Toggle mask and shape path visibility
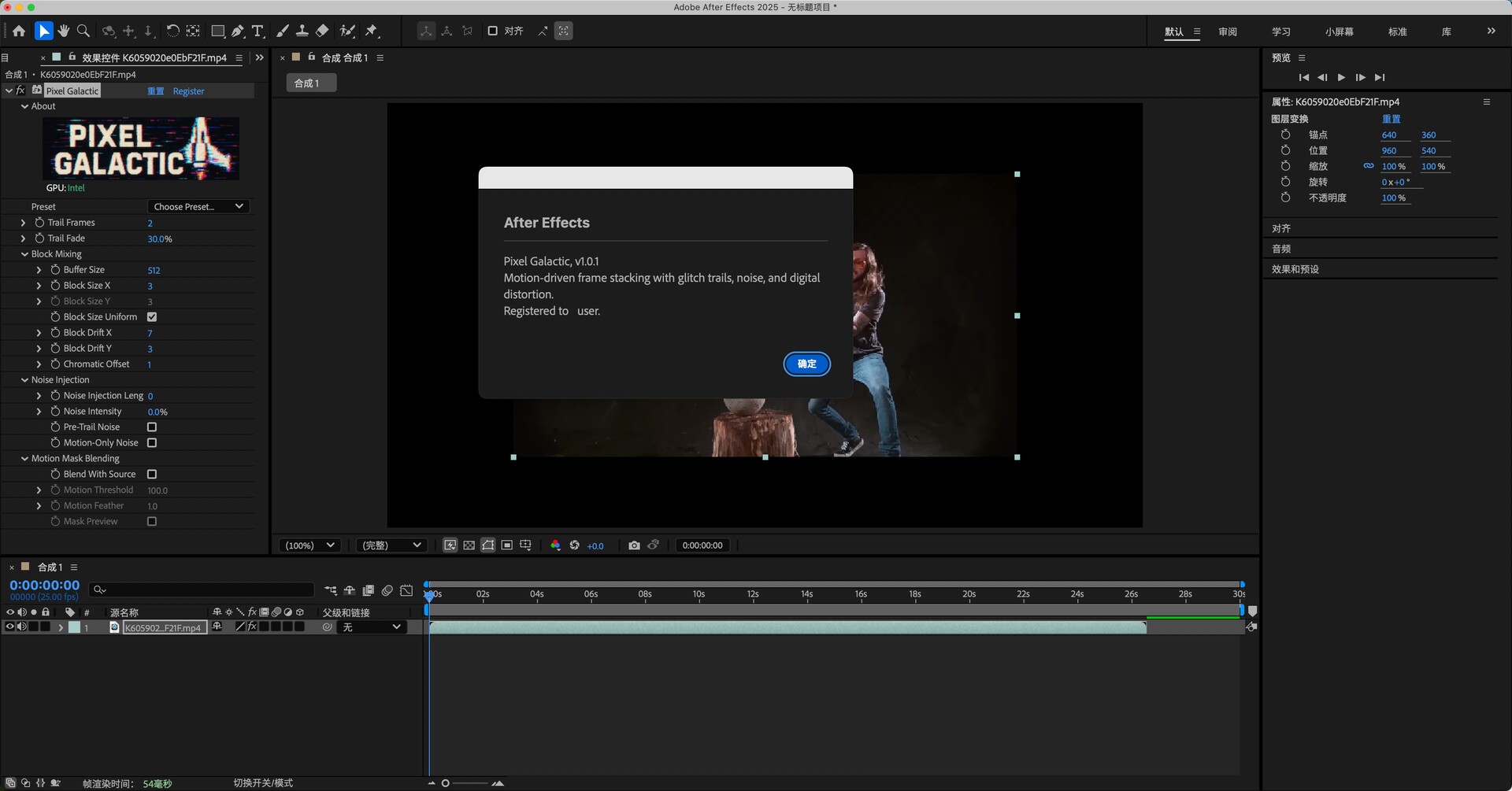The image size is (1512, 791). pyautogui.click(x=488, y=545)
